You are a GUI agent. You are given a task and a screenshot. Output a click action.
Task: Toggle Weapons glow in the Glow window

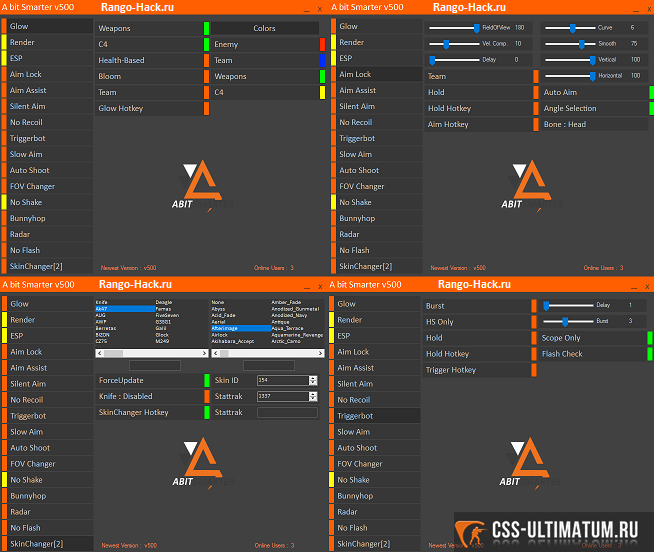click(x=152, y=28)
